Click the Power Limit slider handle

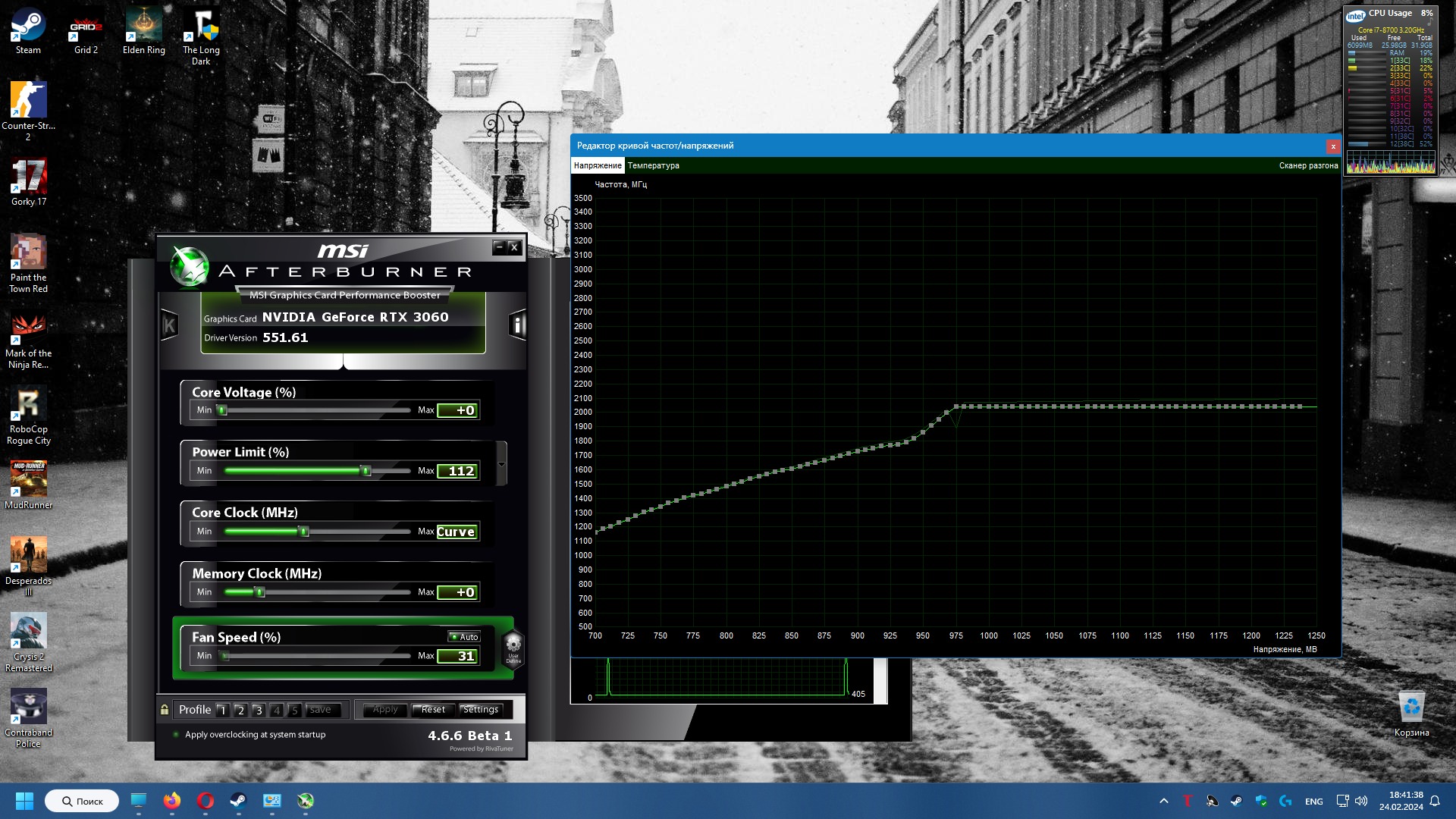366,471
